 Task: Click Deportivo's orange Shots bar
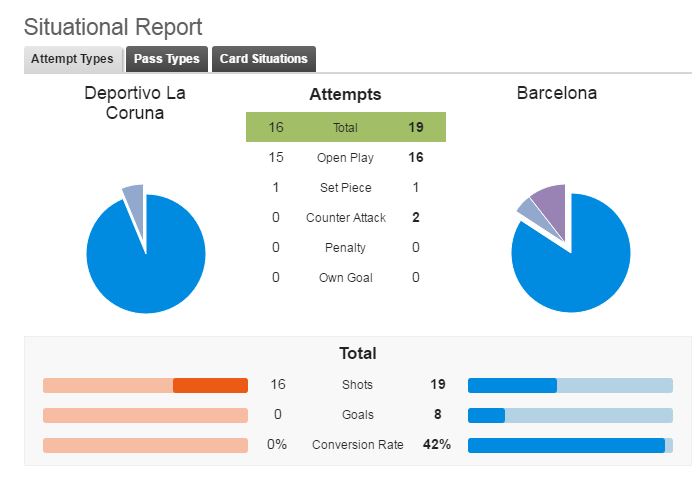point(210,385)
